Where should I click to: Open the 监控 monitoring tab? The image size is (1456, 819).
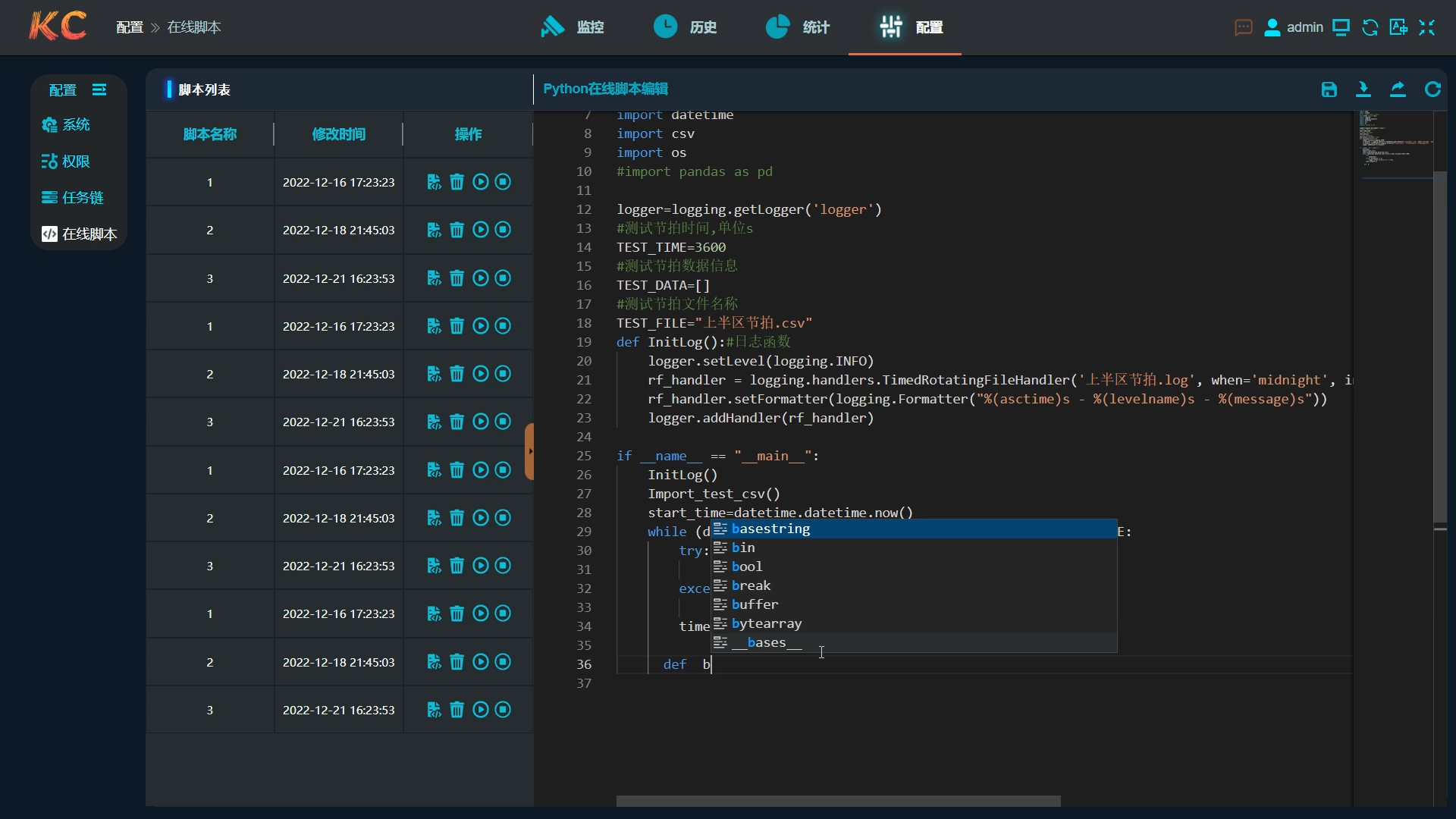click(572, 27)
